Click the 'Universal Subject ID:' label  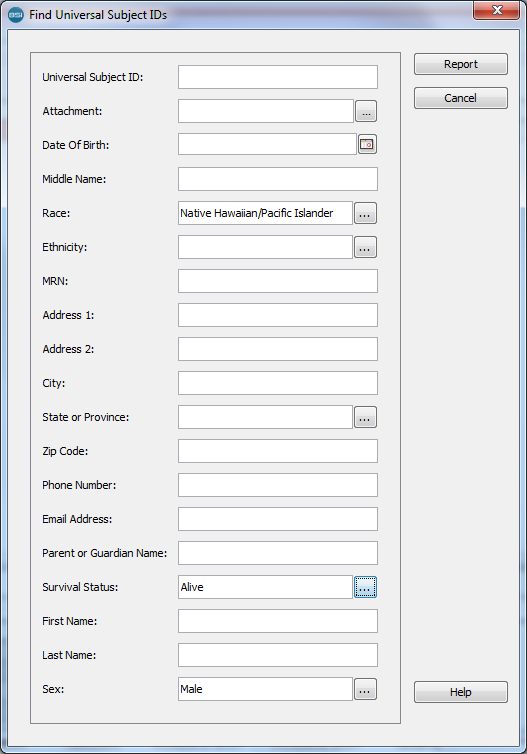(93, 77)
